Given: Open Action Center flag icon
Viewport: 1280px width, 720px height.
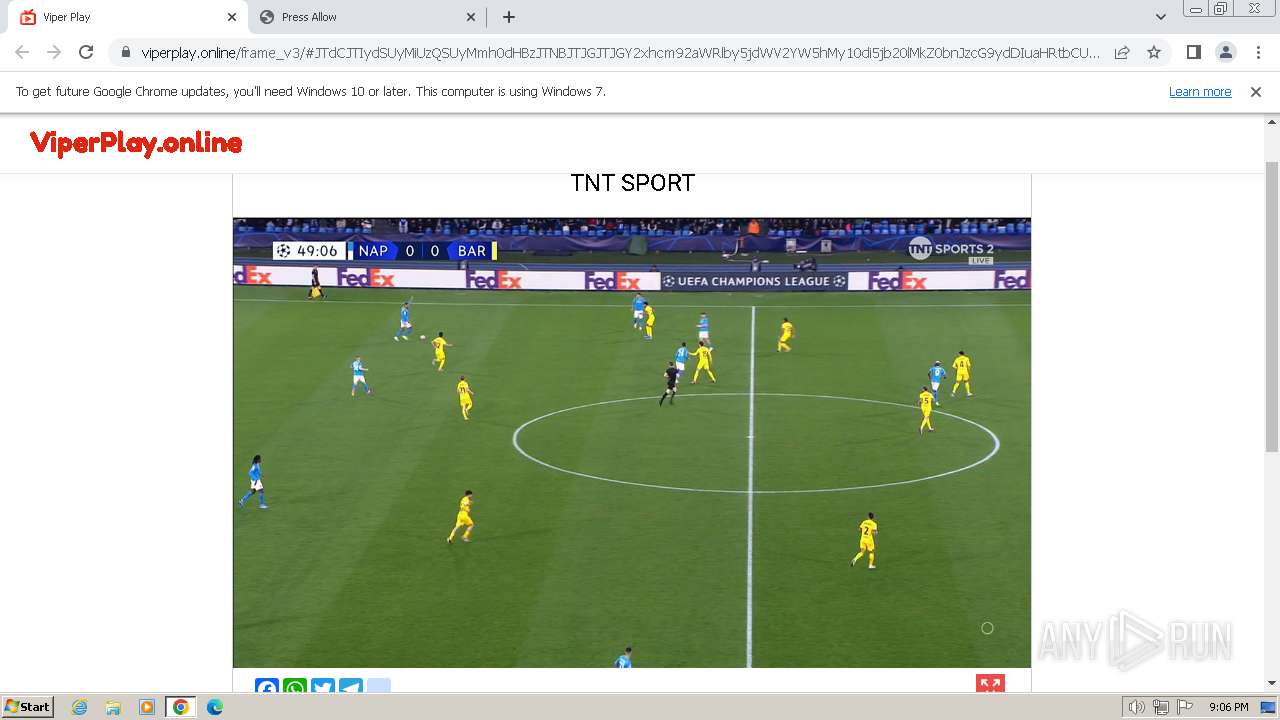Looking at the screenshot, I should pyautogui.click(x=1185, y=707).
